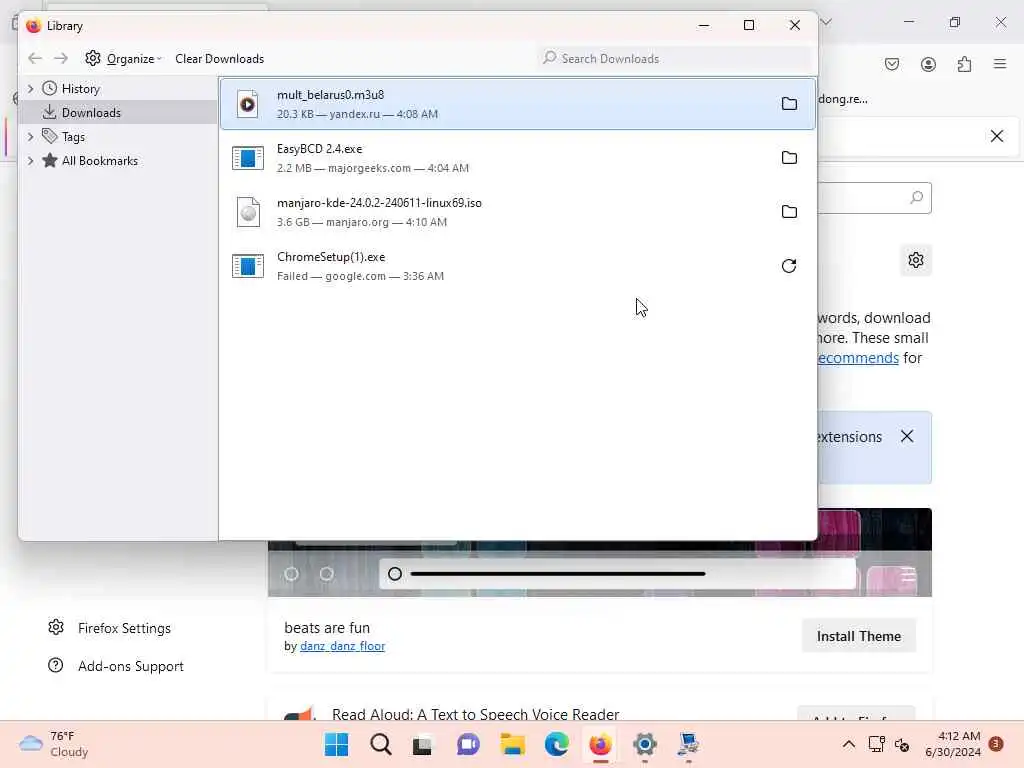
Task: Open Firefox account icon in toolbar
Action: (x=928, y=64)
